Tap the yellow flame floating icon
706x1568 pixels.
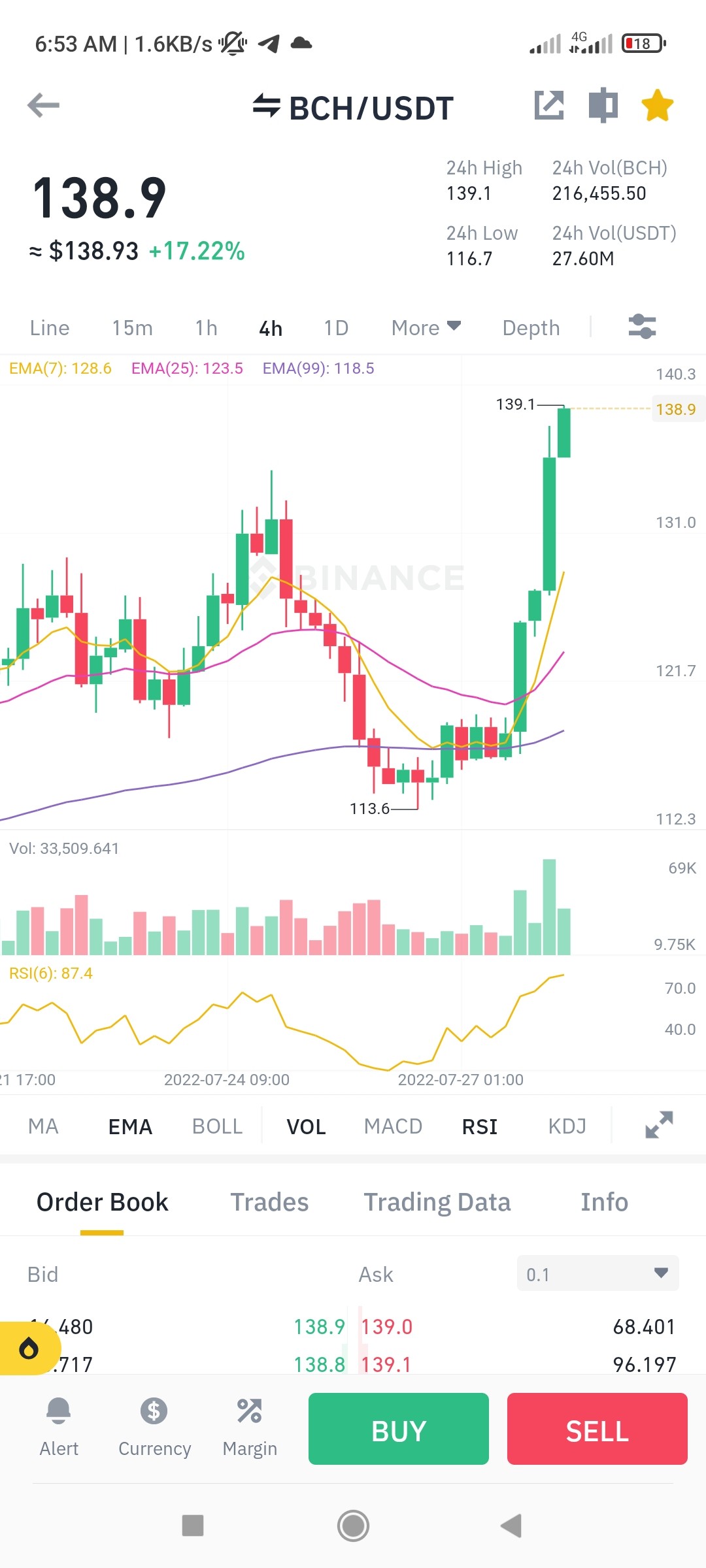29,1348
